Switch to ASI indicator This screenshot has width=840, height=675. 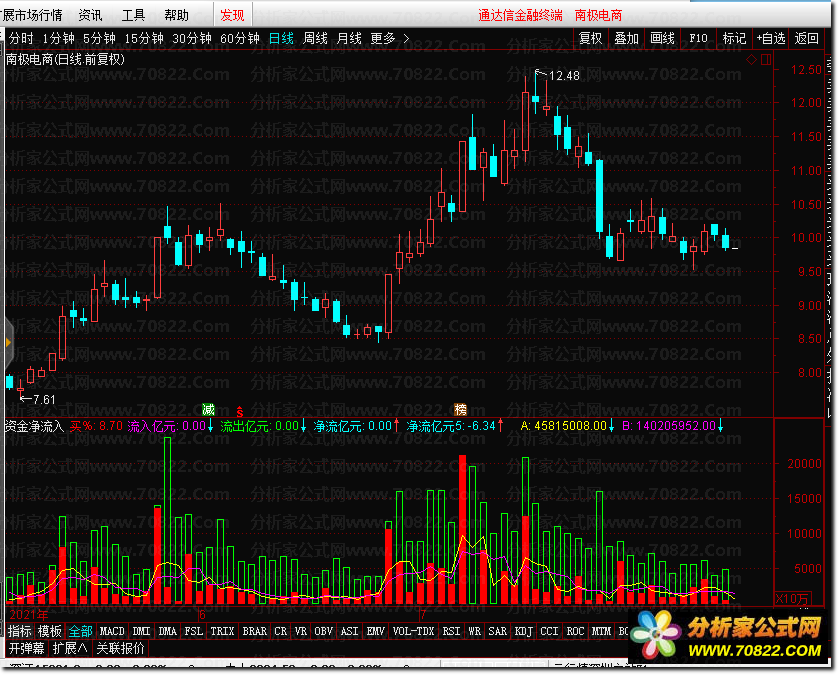tap(350, 632)
